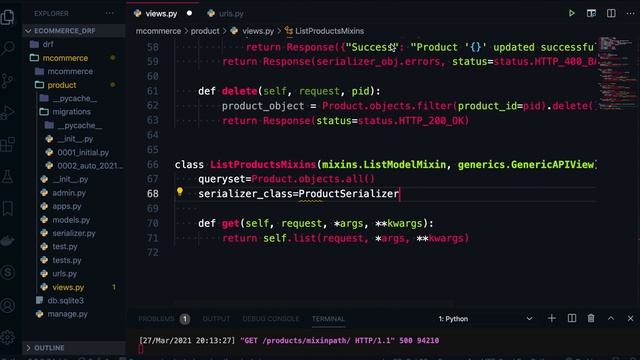Open the DEBUG CONSOLE panel tab
The height and width of the screenshot is (360, 640).
[271, 319]
